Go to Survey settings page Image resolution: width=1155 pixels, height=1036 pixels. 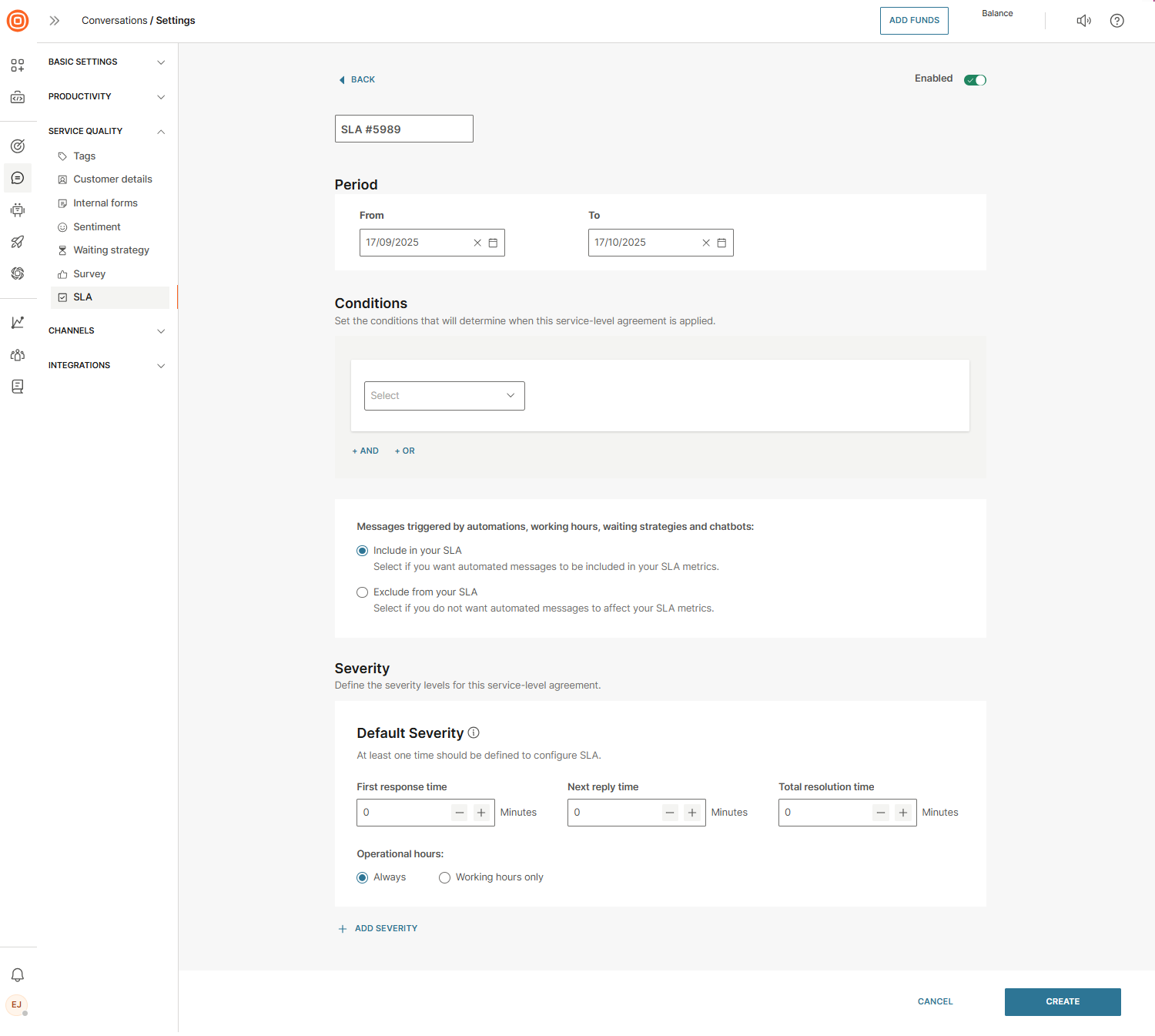pos(89,274)
